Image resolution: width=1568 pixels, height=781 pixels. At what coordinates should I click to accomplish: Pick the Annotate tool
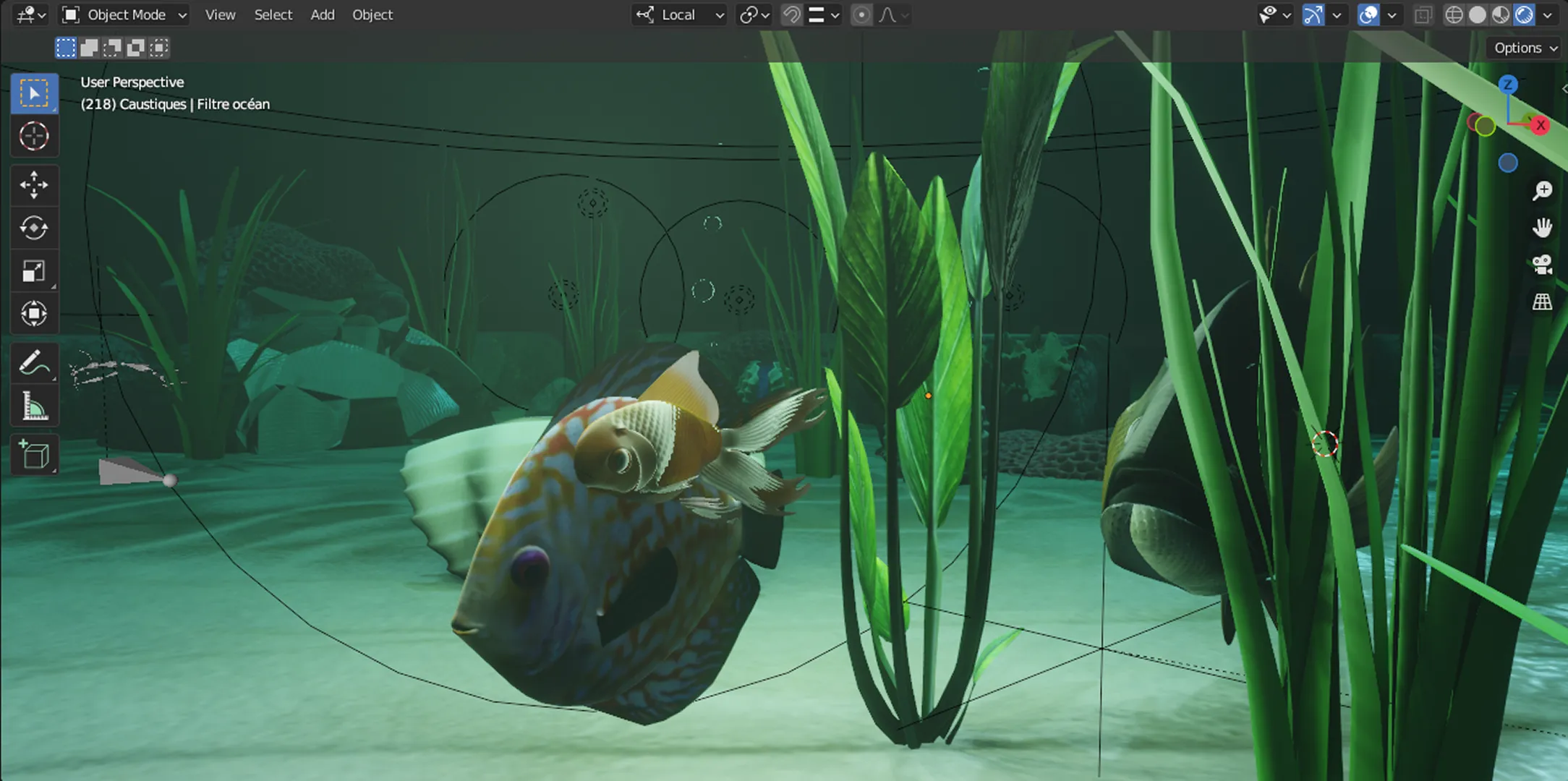[34, 363]
